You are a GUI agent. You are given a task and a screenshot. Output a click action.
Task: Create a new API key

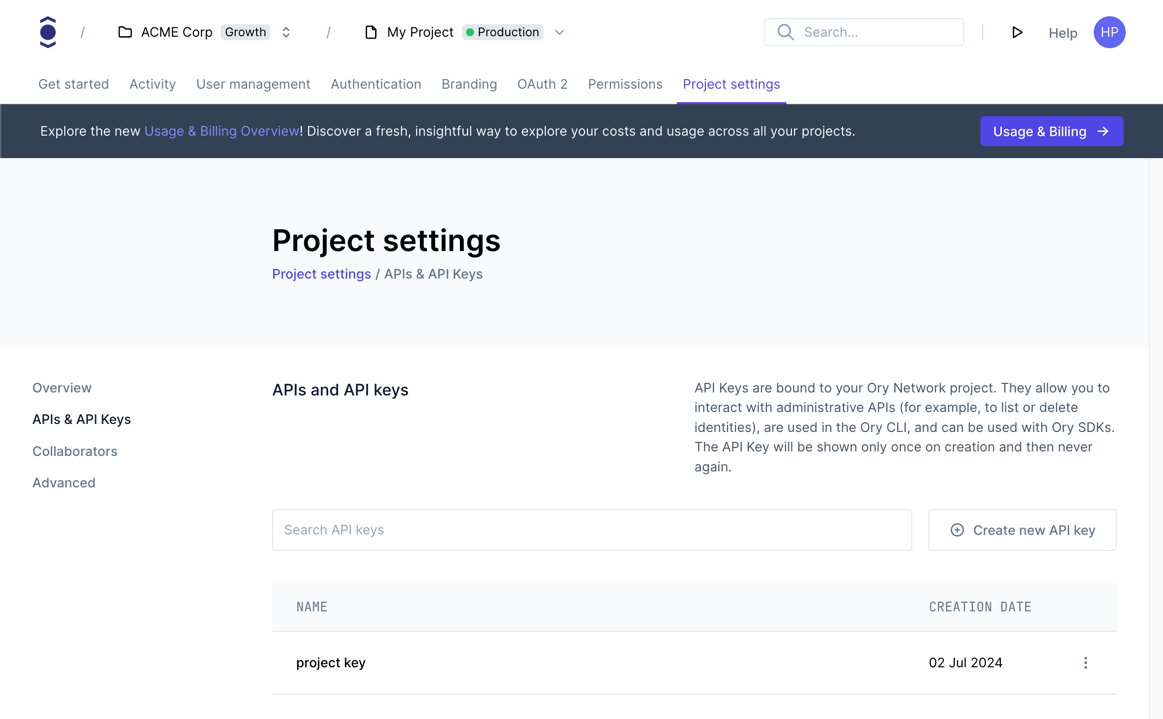click(x=1021, y=530)
